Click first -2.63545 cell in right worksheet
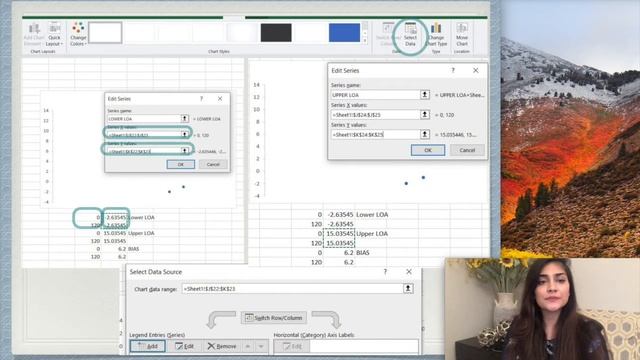The image size is (640, 360). (x=339, y=214)
